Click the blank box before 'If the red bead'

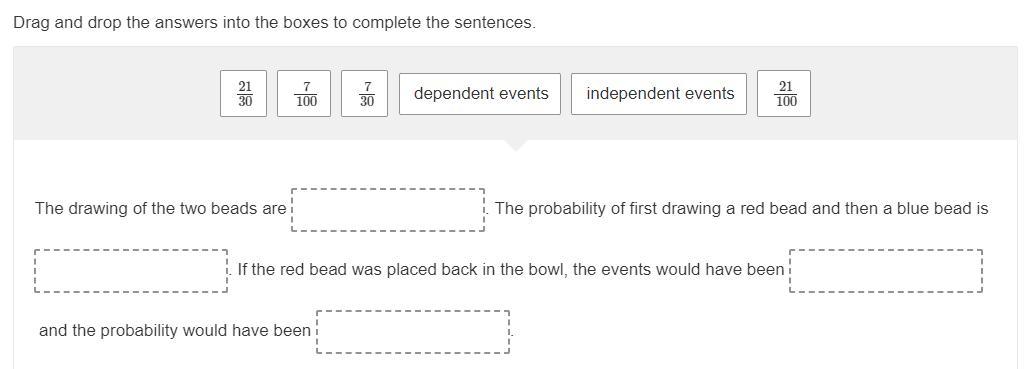tap(131, 270)
